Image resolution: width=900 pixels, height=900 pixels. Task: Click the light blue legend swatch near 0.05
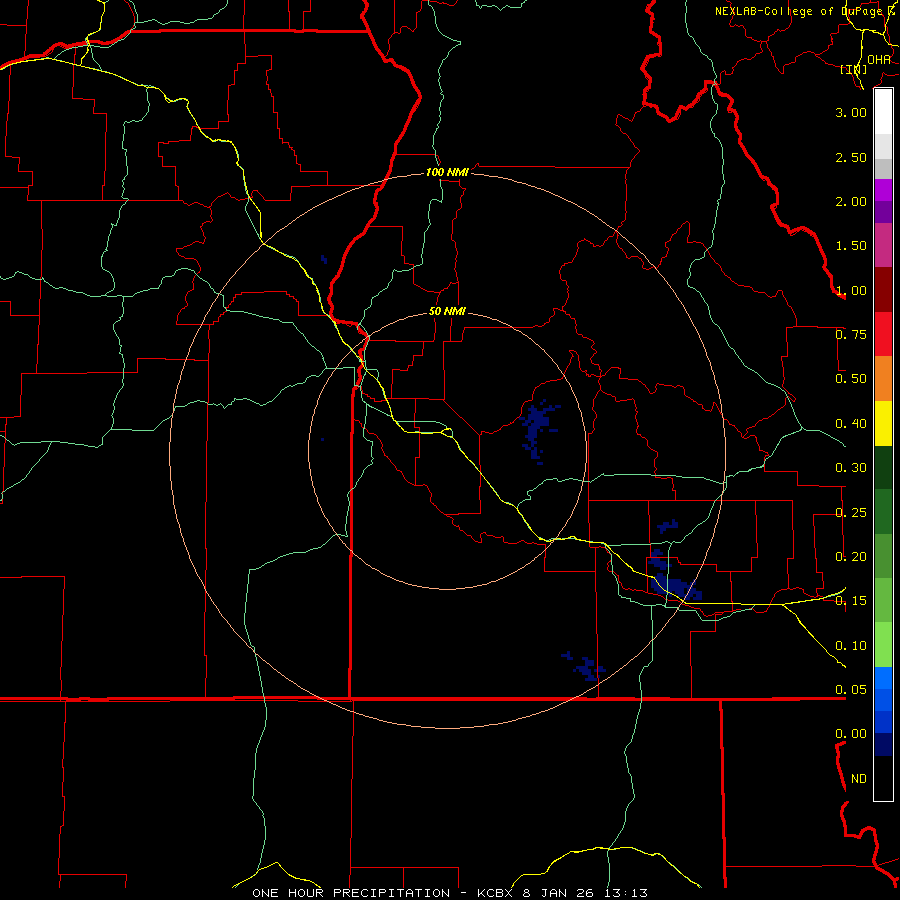point(883,678)
